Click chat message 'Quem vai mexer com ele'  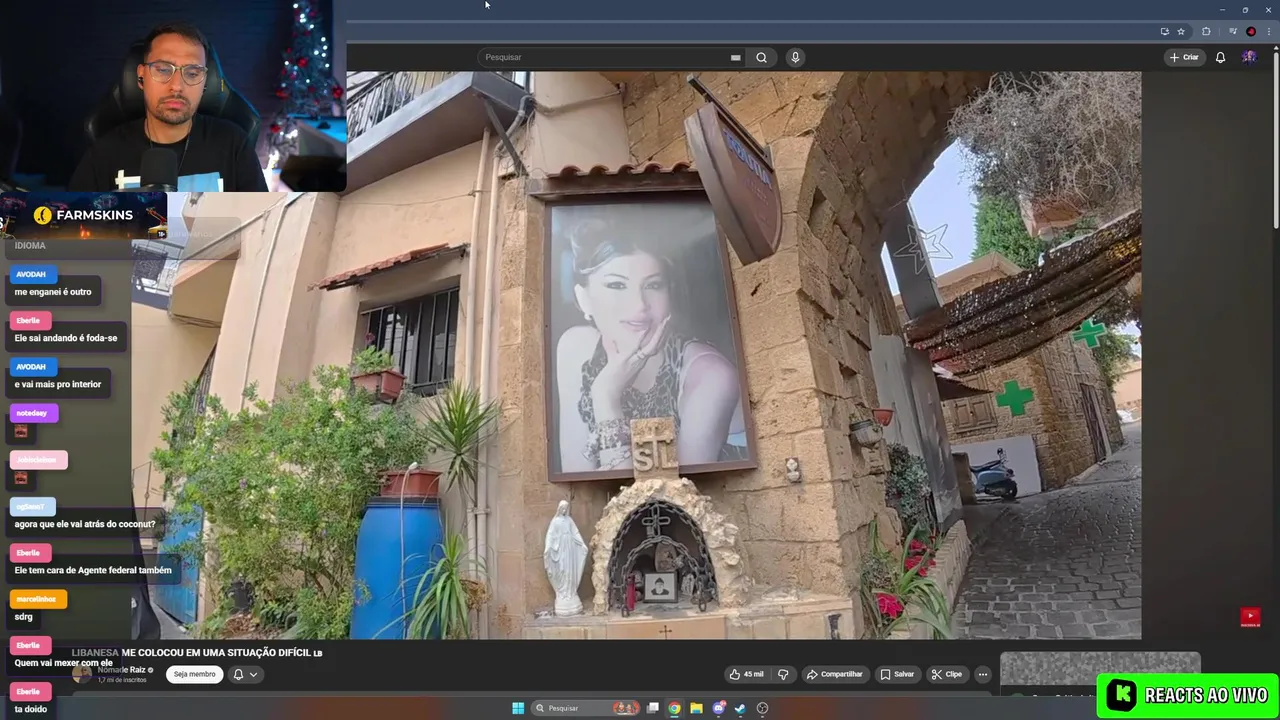(x=64, y=663)
